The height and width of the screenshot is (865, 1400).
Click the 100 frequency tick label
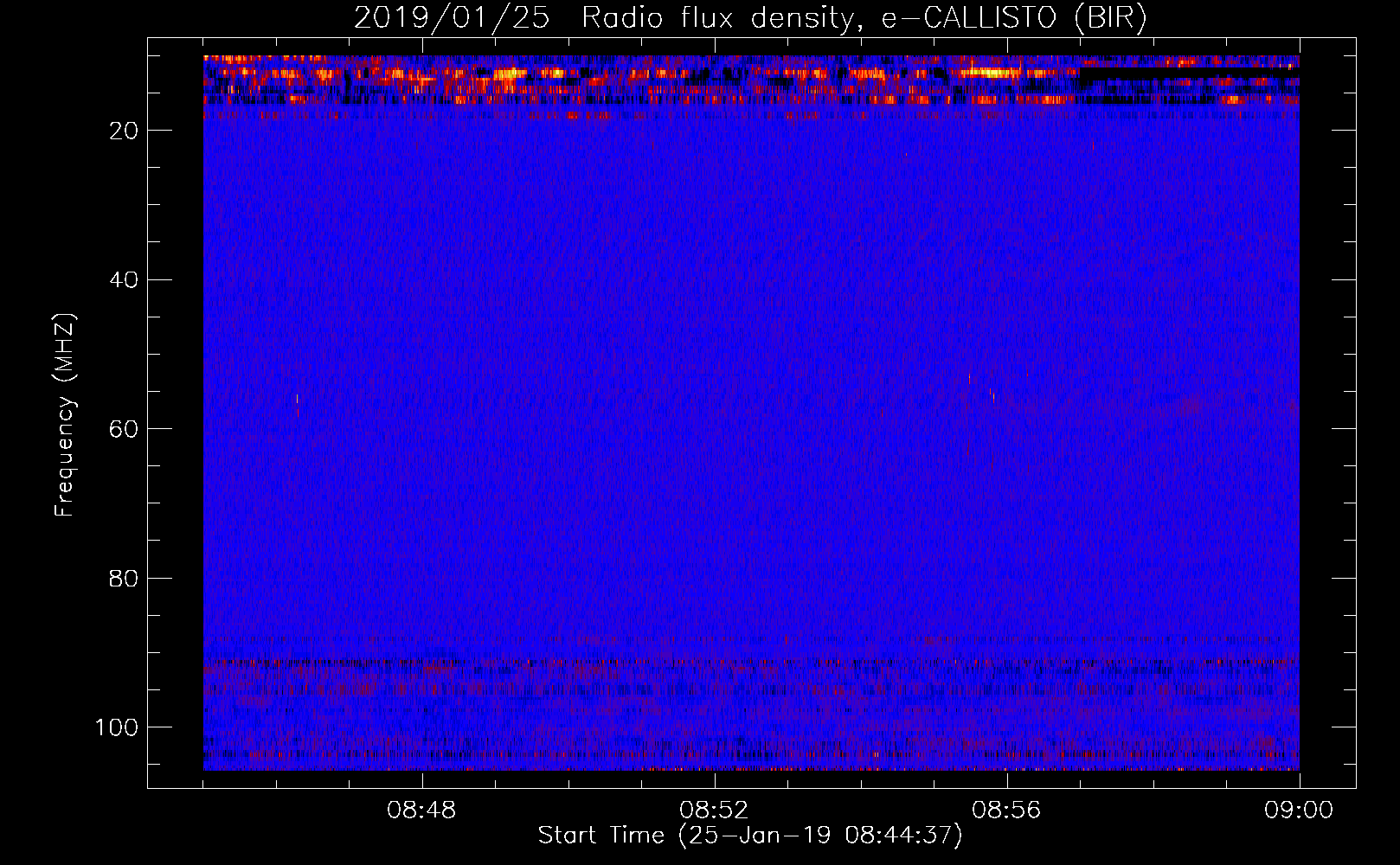tap(117, 727)
